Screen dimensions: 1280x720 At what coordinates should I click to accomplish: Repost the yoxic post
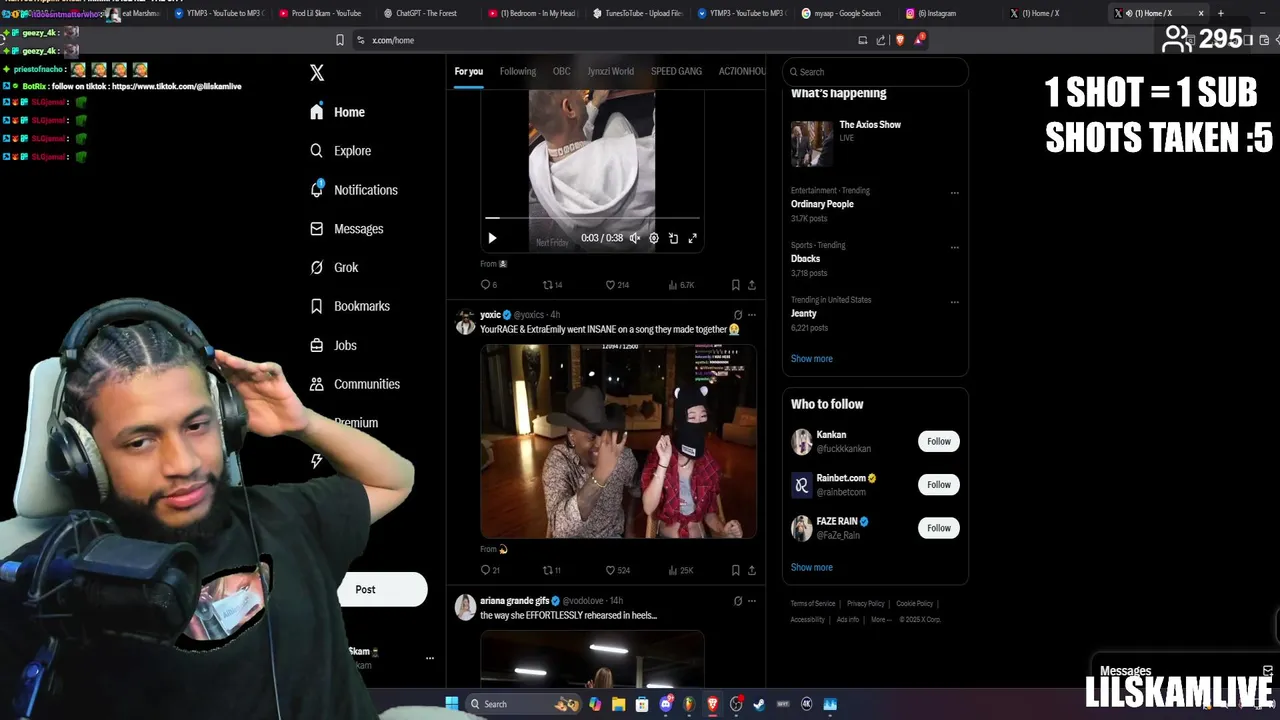[x=551, y=570]
